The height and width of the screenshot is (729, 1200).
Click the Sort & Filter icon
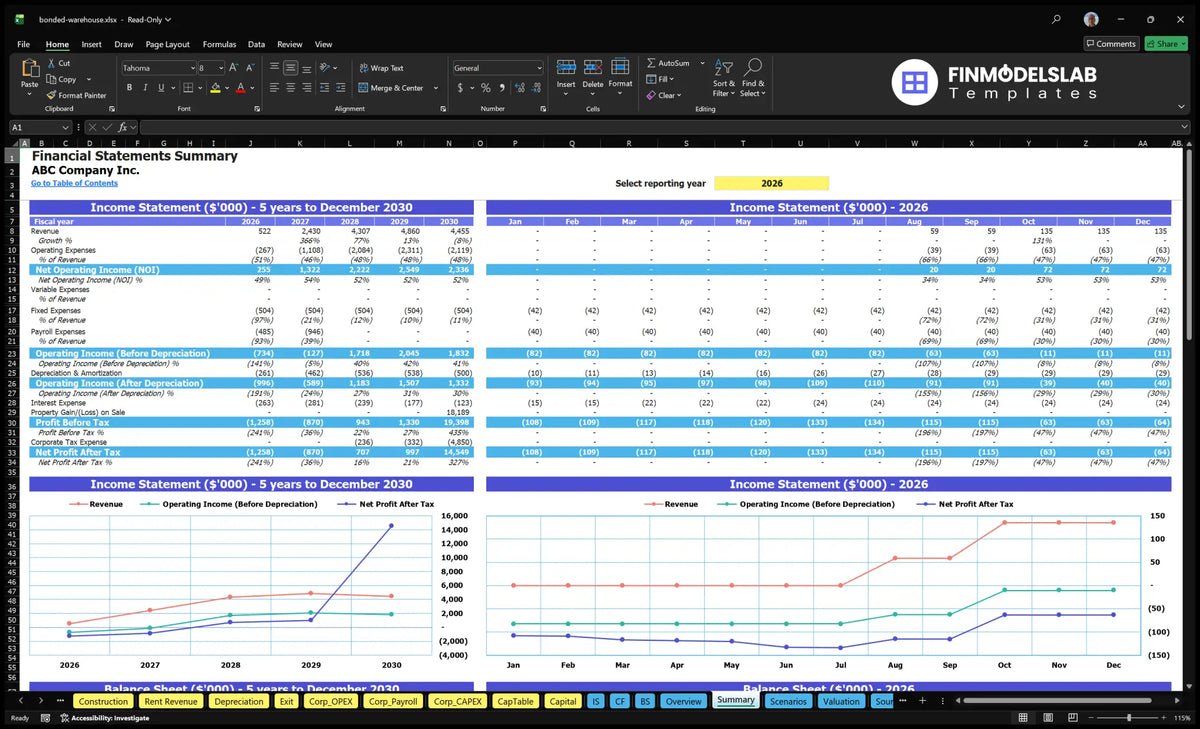[724, 67]
